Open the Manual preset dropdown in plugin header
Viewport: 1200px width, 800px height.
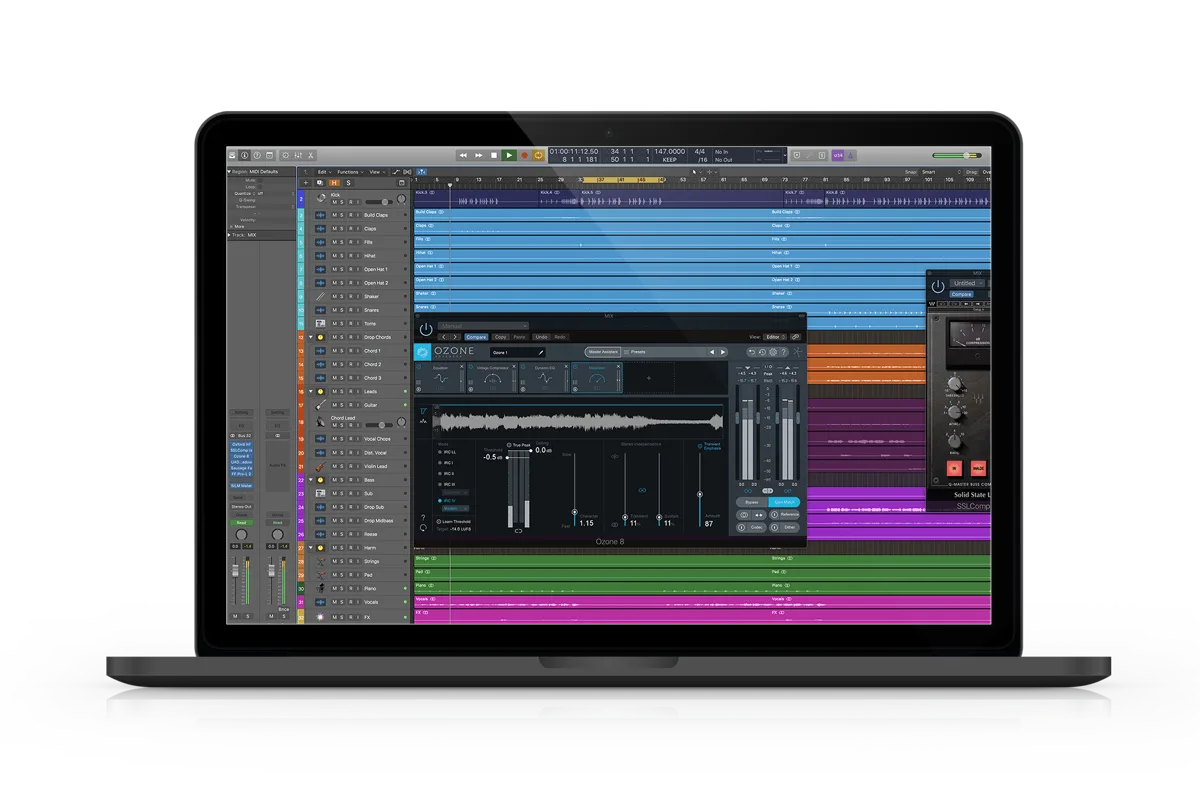point(483,326)
